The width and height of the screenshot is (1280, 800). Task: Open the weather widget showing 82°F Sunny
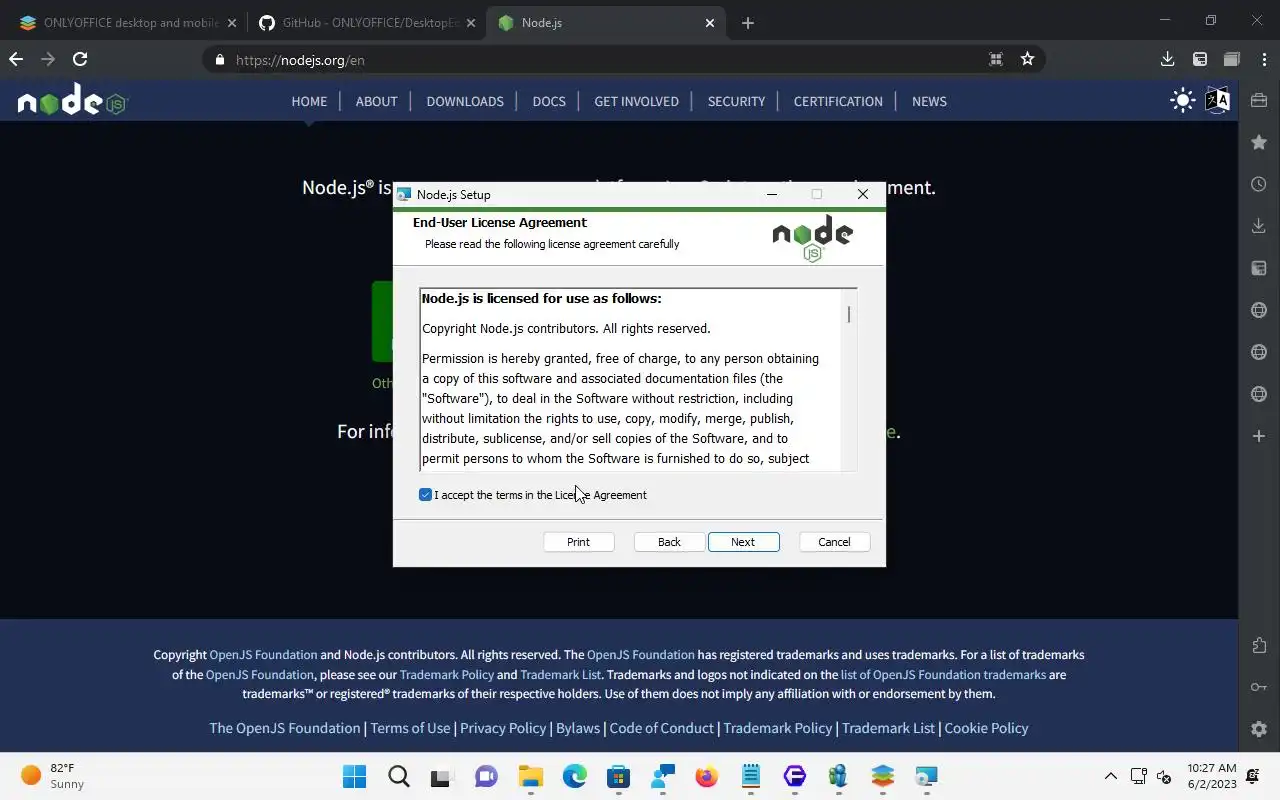(53, 776)
